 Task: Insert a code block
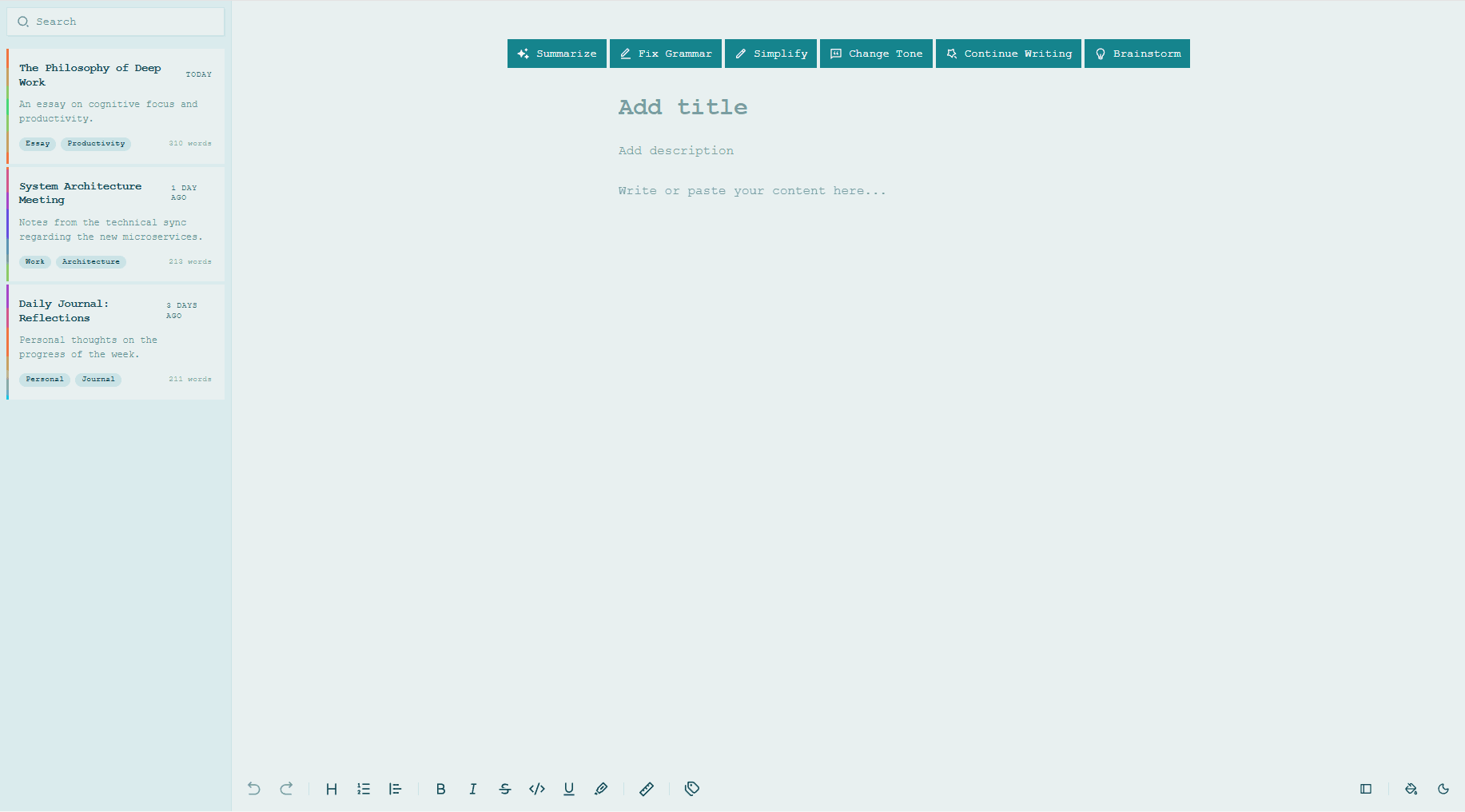pos(537,789)
